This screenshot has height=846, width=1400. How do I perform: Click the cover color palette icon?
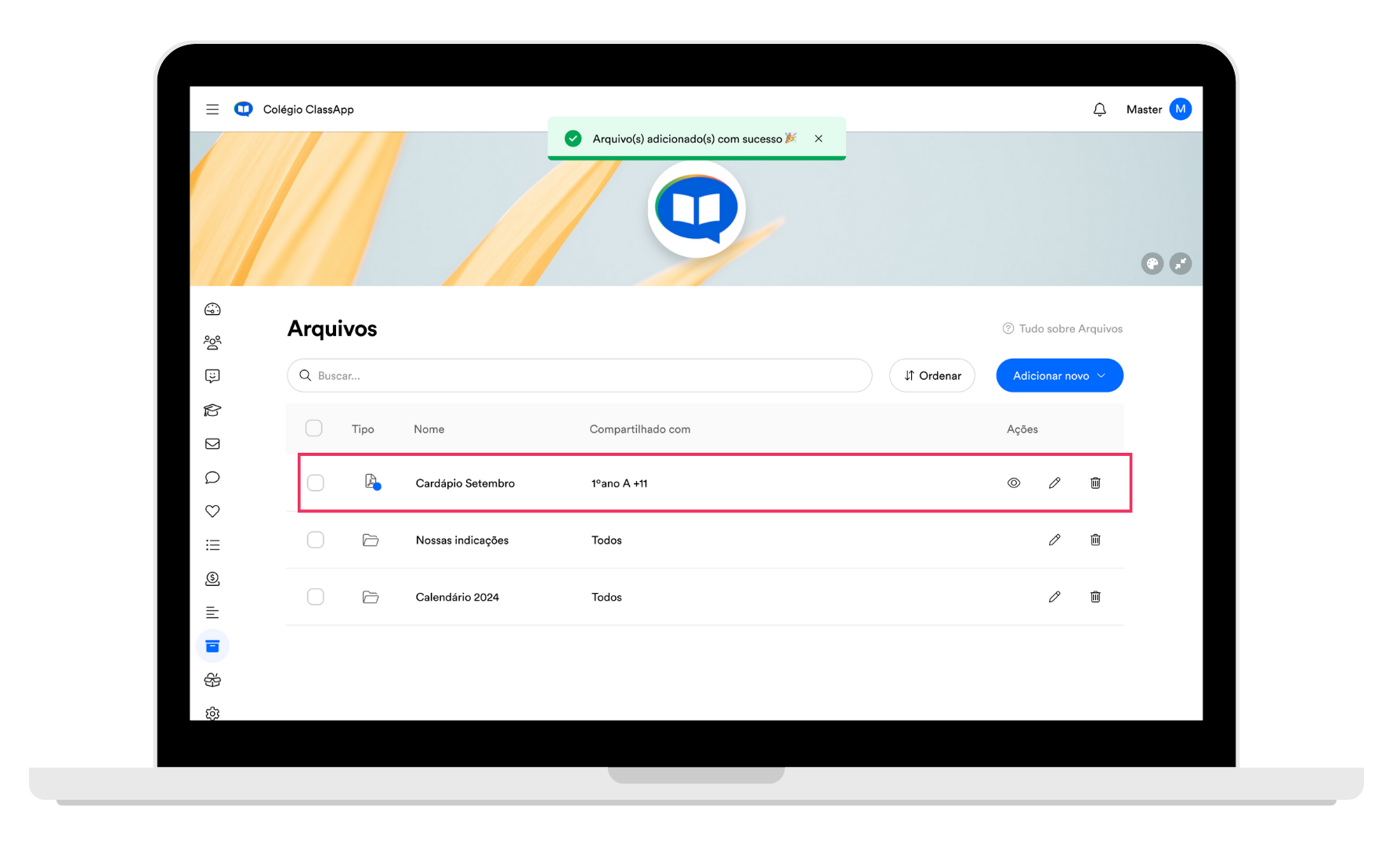[1152, 264]
